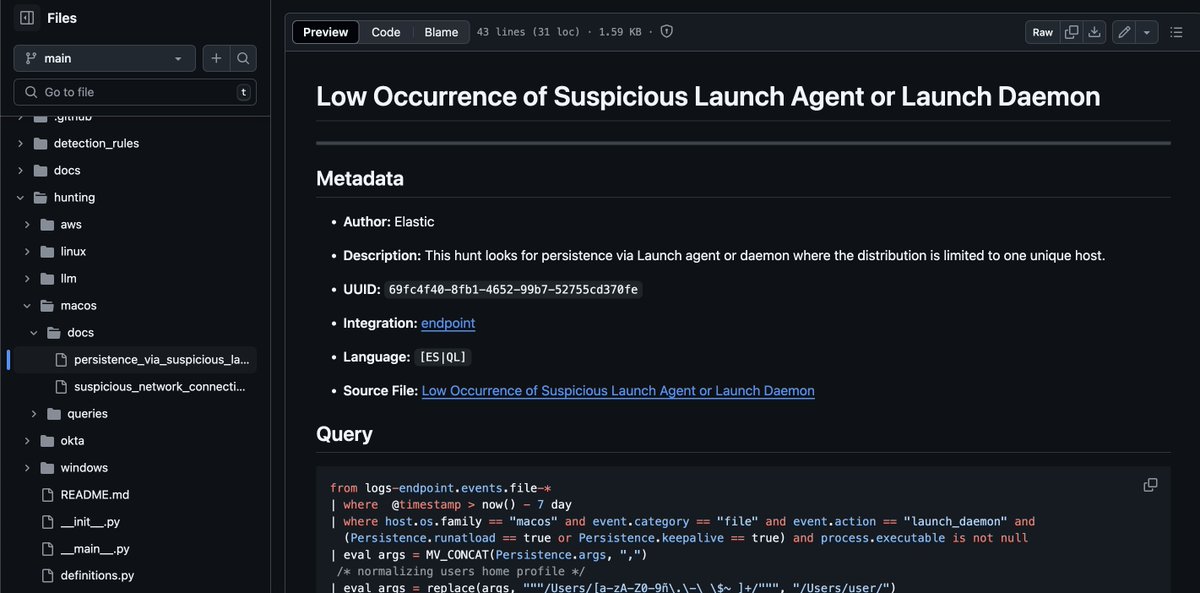
Task: Click the add file plus icon
Action: tap(215, 58)
